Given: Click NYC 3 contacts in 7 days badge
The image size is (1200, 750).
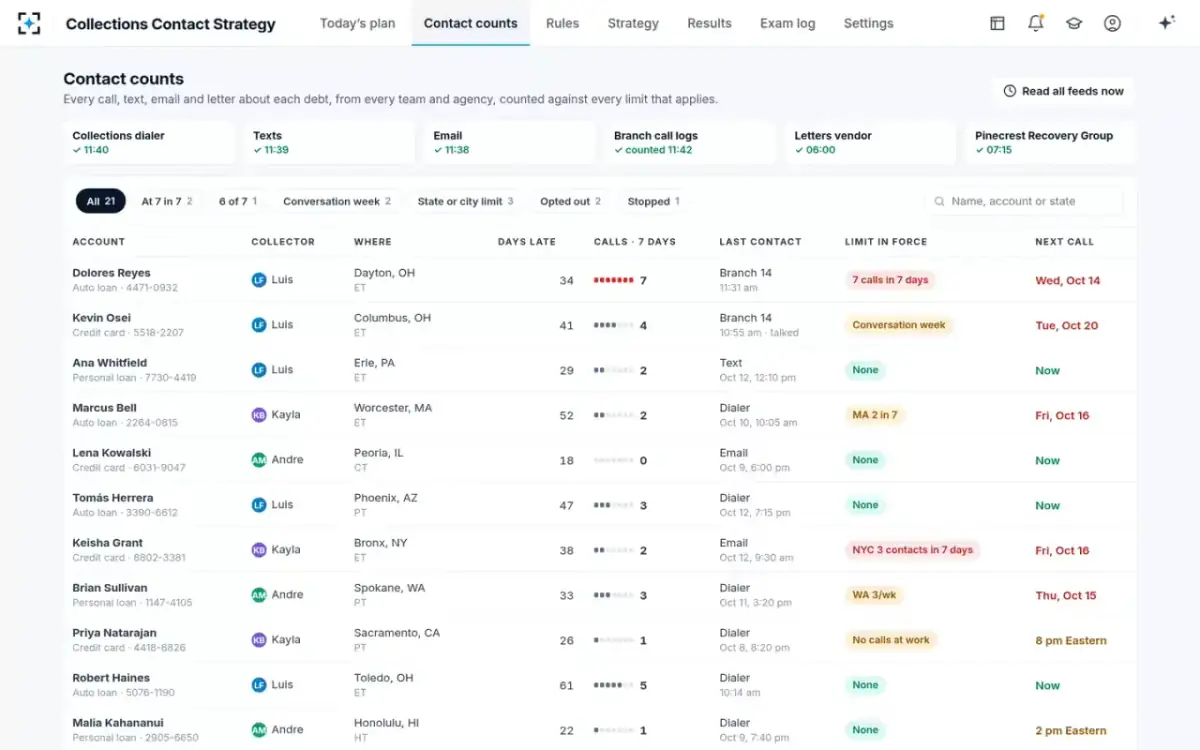Looking at the screenshot, I should click(x=912, y=550).
